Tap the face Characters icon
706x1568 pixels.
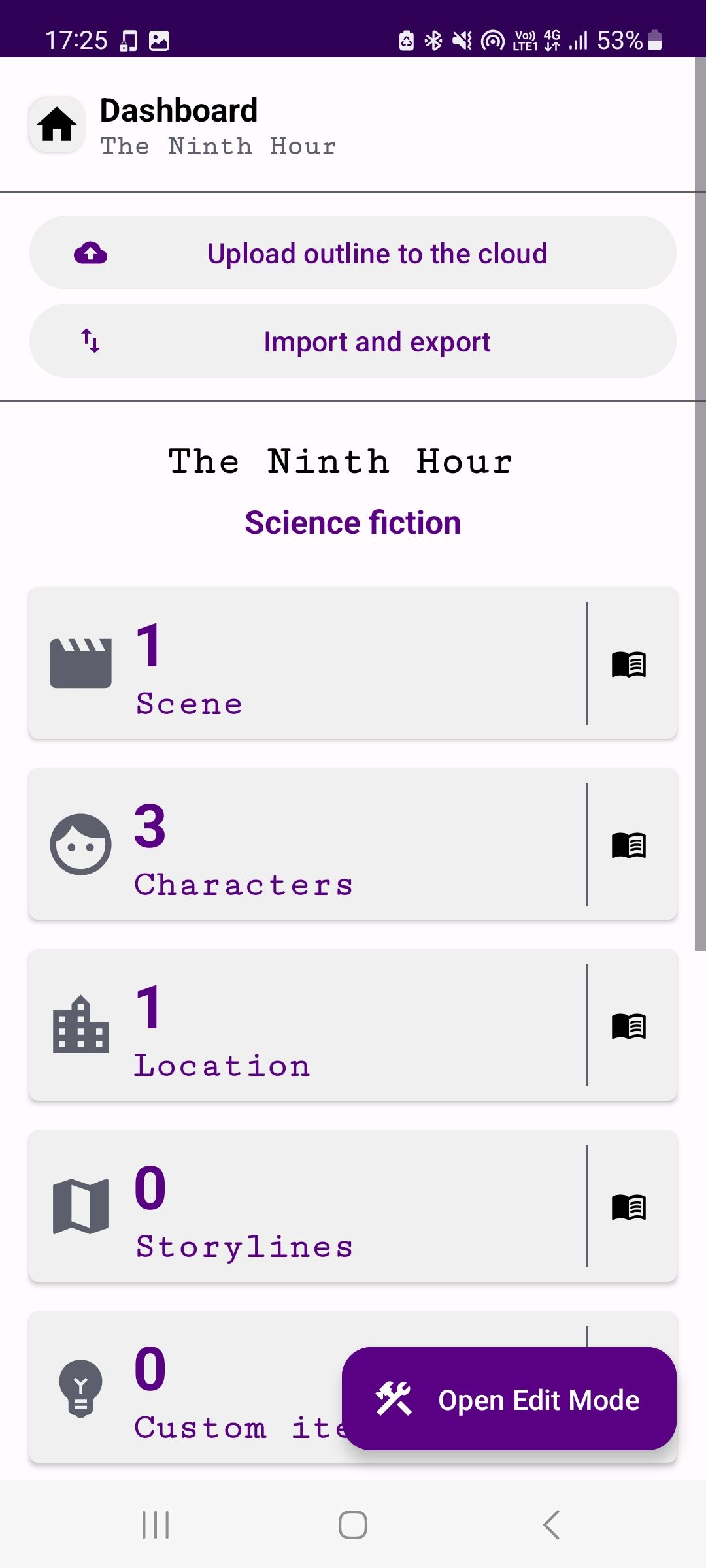[81, 844]
